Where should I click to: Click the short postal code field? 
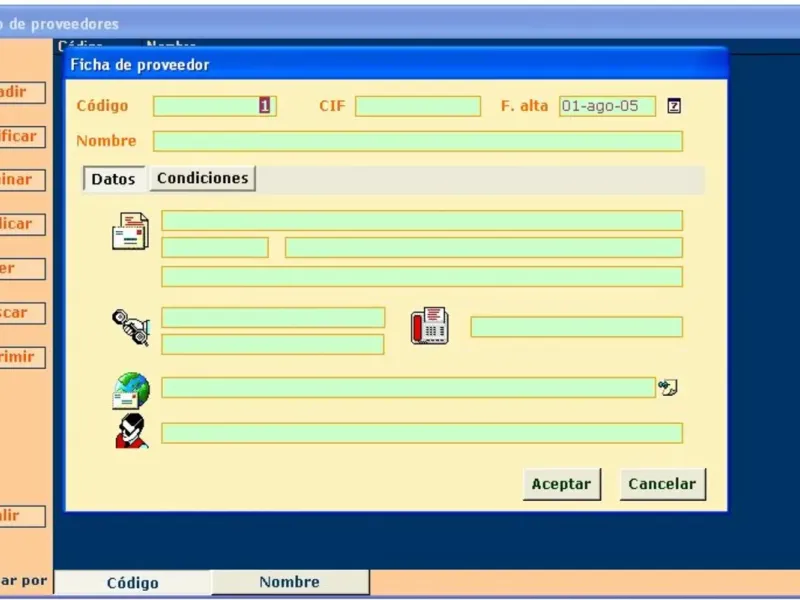(215, 247)
